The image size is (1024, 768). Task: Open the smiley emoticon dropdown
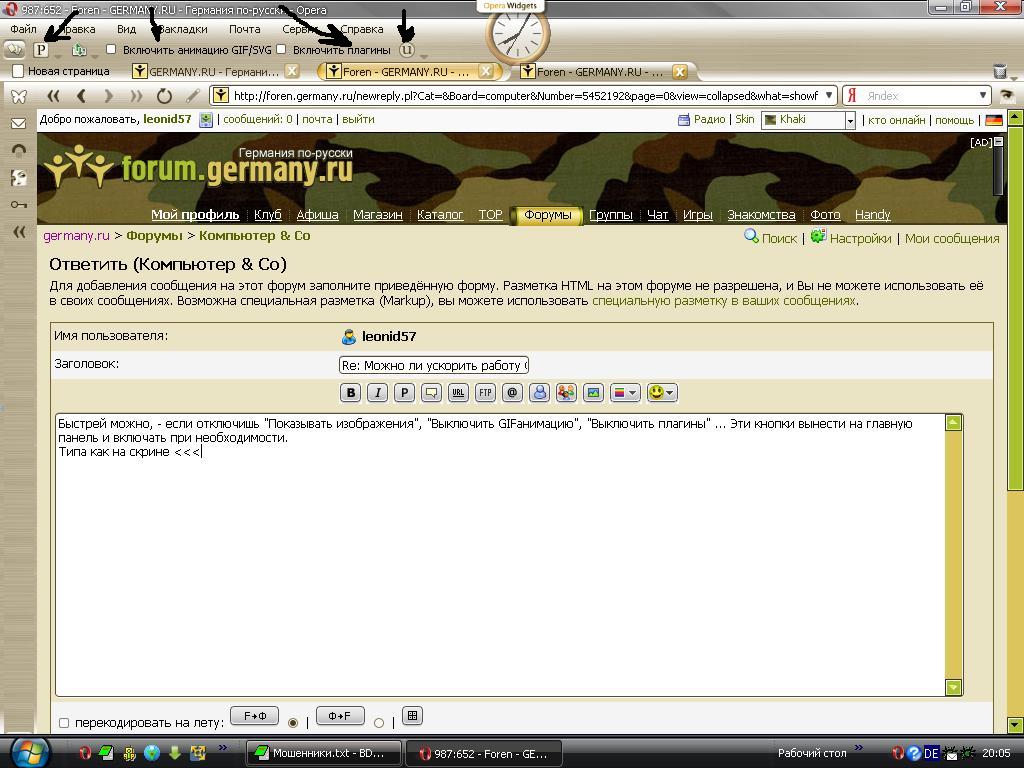[662, 393]
